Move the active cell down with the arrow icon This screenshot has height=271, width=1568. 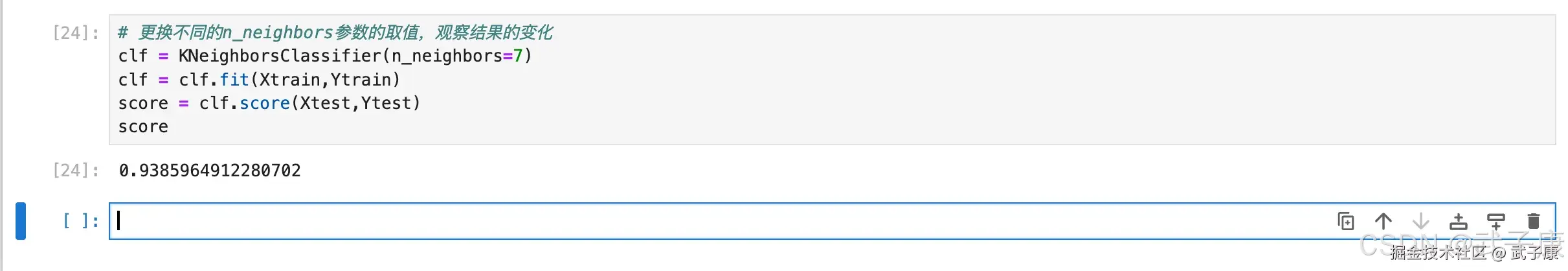[x=1421, y=222]
